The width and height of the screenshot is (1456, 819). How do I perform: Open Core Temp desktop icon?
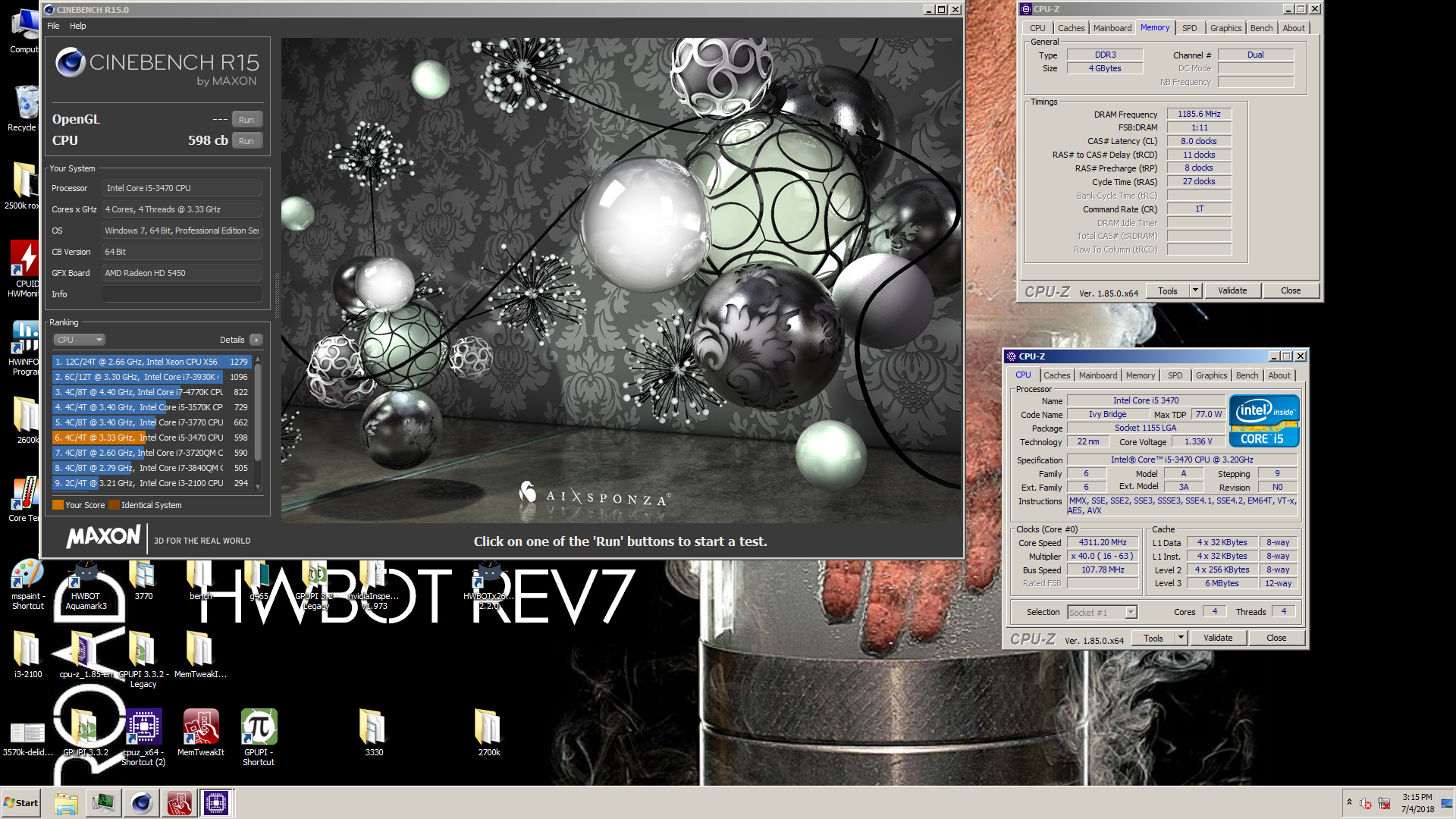[24, 499]
